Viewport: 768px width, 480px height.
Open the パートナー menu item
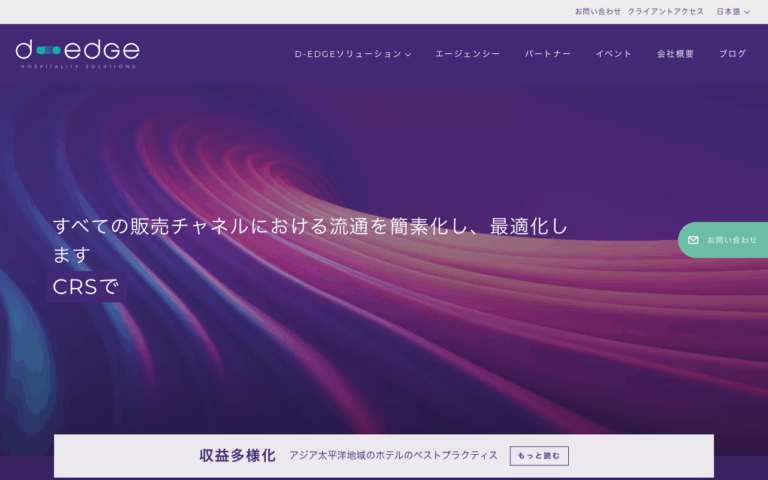click(x=548, y=54)
